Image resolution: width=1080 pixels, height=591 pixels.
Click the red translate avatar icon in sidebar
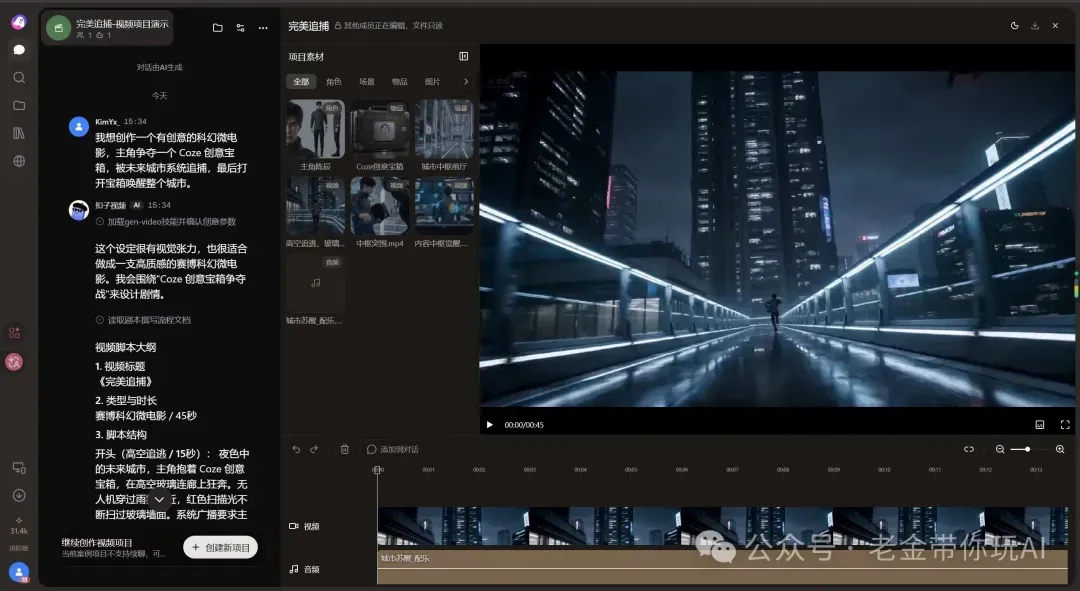[x=14, y=362]
